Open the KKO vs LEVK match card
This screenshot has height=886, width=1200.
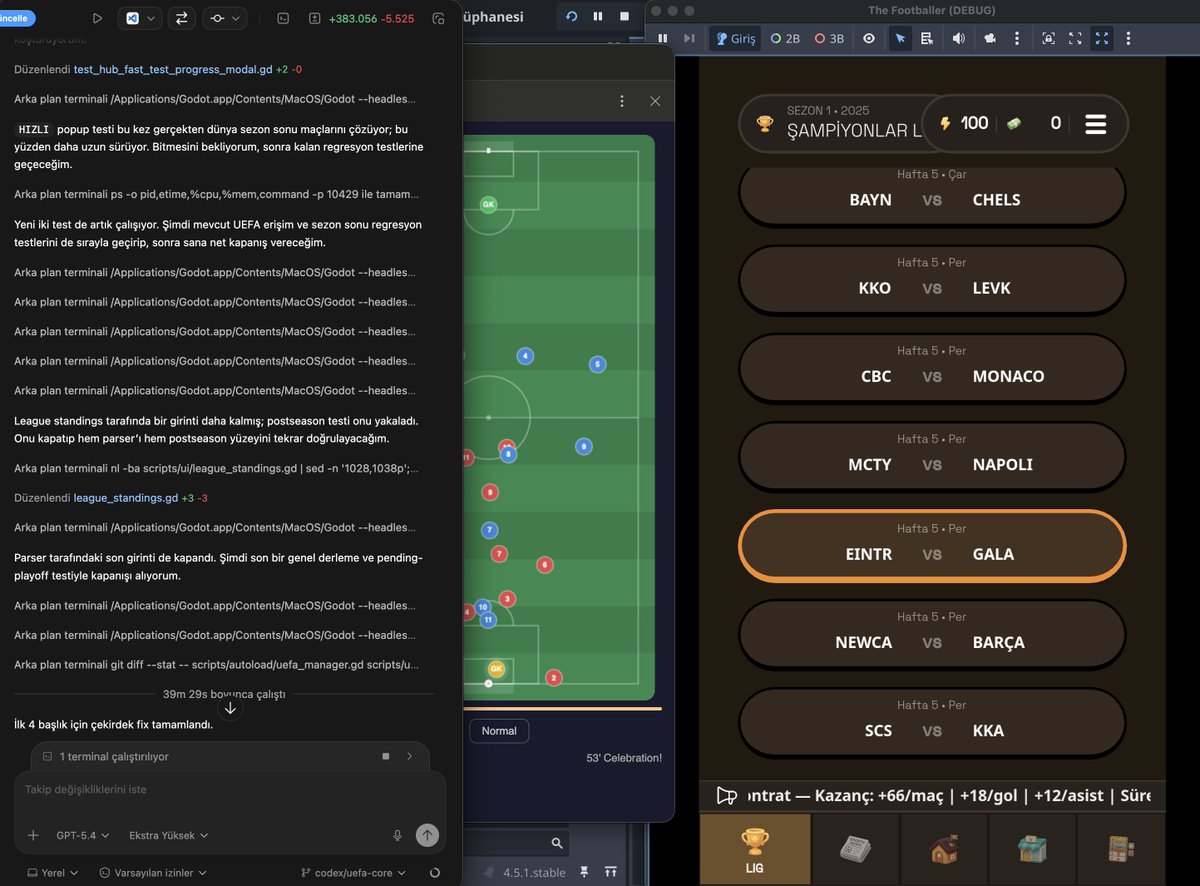pos(932,279)
